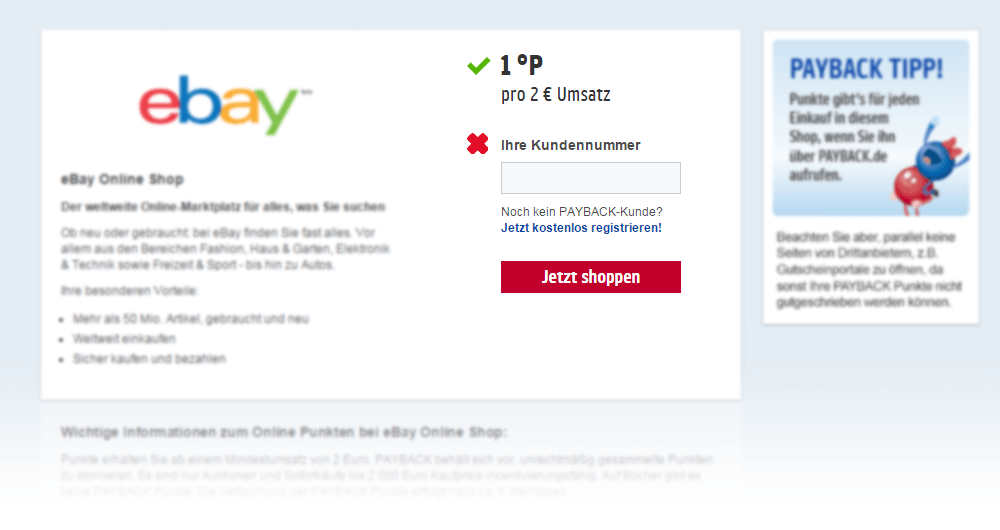Click the 'Ihre besonderen Vorteile' text
Viewport: 1000px width, 530px height.
129,291
